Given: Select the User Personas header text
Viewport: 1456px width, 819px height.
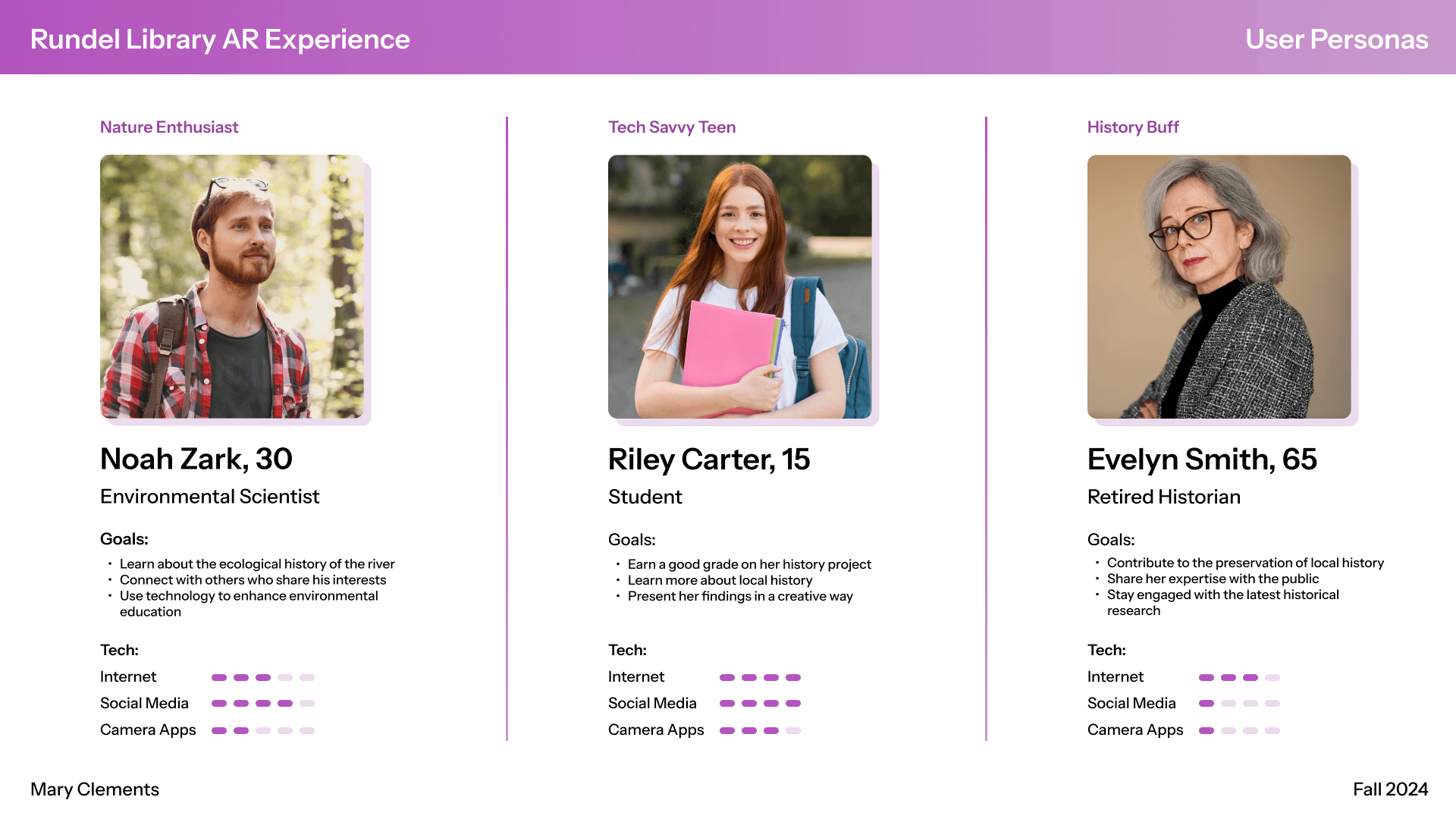Looking at the screenshot, I should pos(1337,39).
